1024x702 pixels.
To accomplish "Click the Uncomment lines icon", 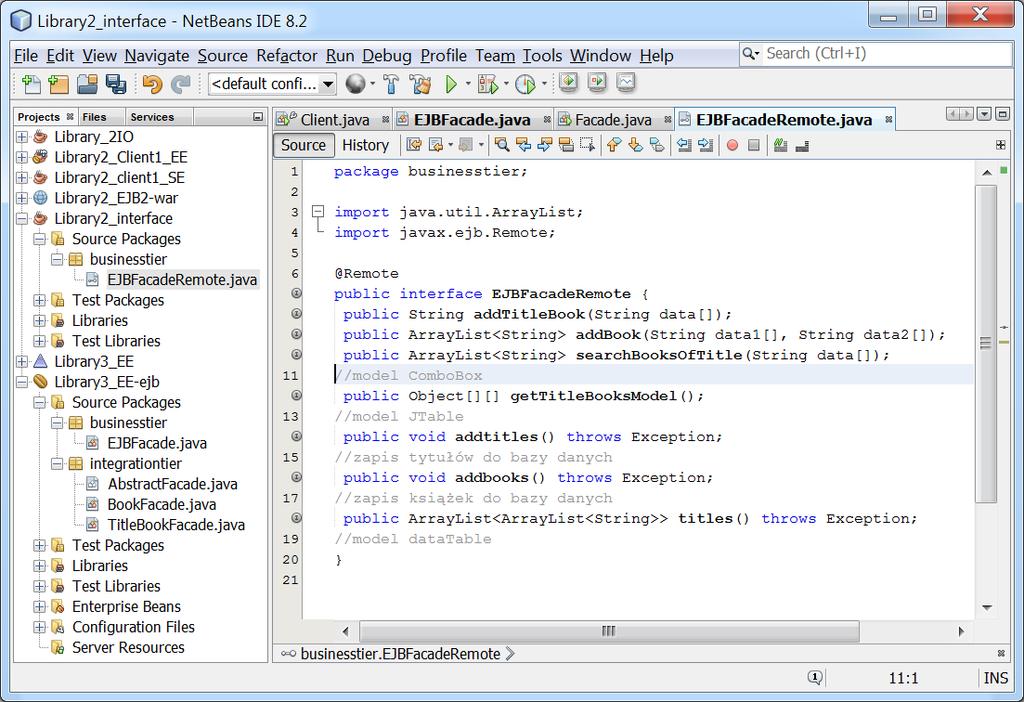I will [802, 145].
